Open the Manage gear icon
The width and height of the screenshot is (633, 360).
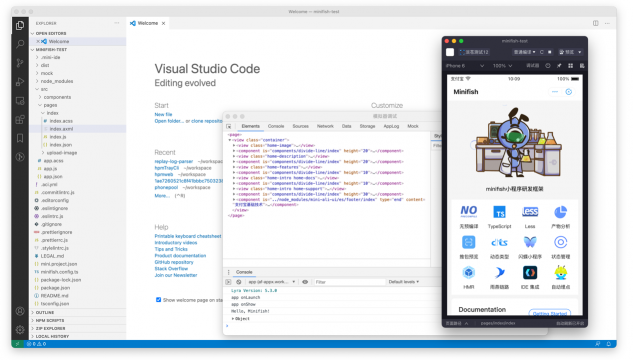click(20, 330)
